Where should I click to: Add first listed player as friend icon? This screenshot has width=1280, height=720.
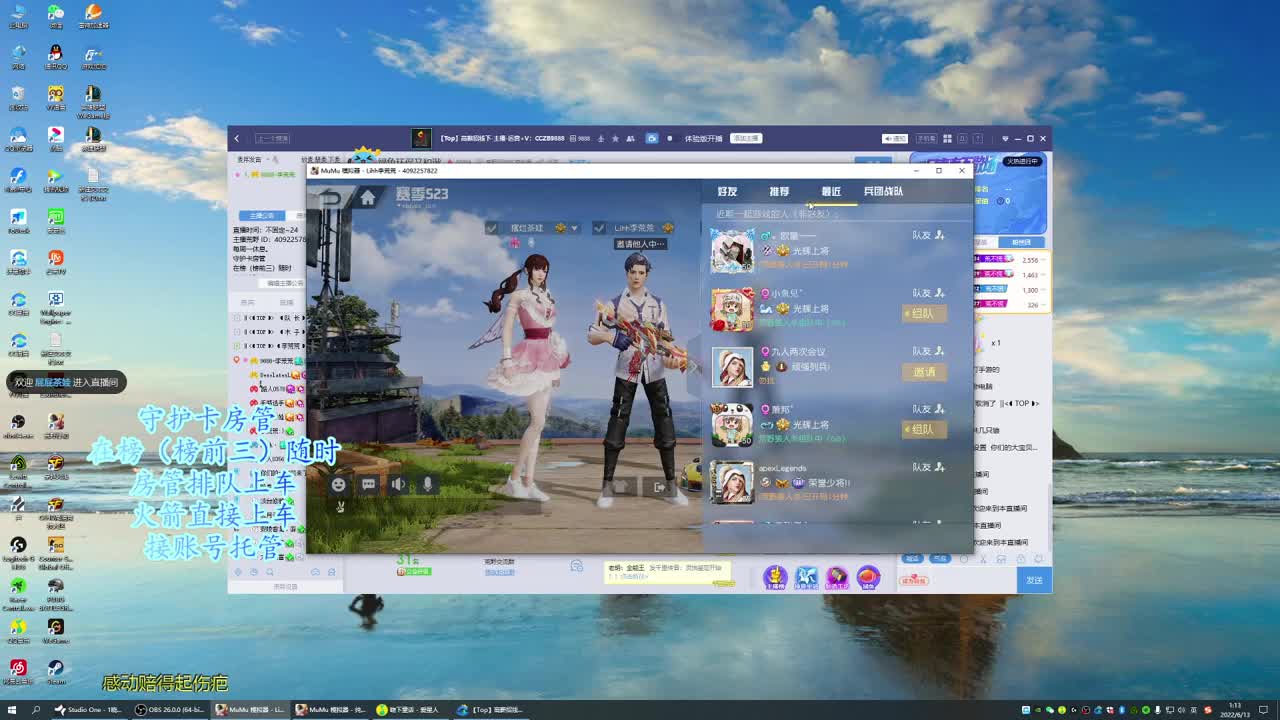tap(939, 235)
